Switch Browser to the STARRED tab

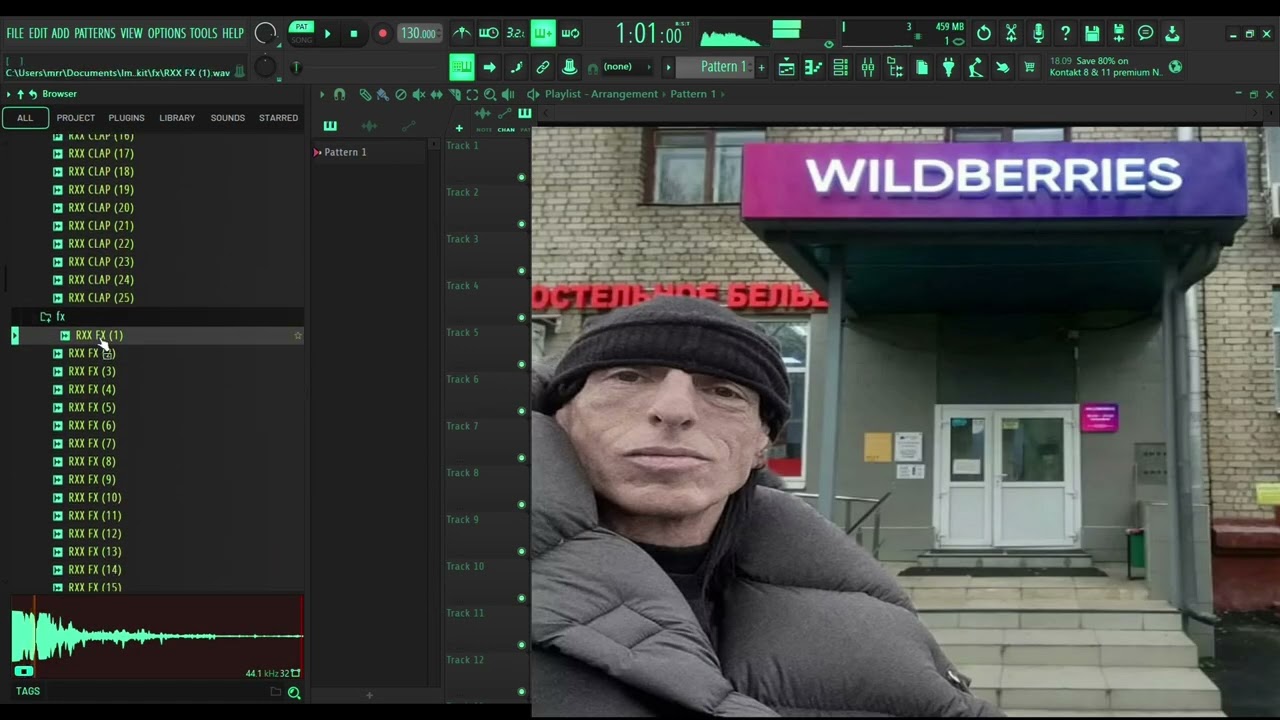278,118
